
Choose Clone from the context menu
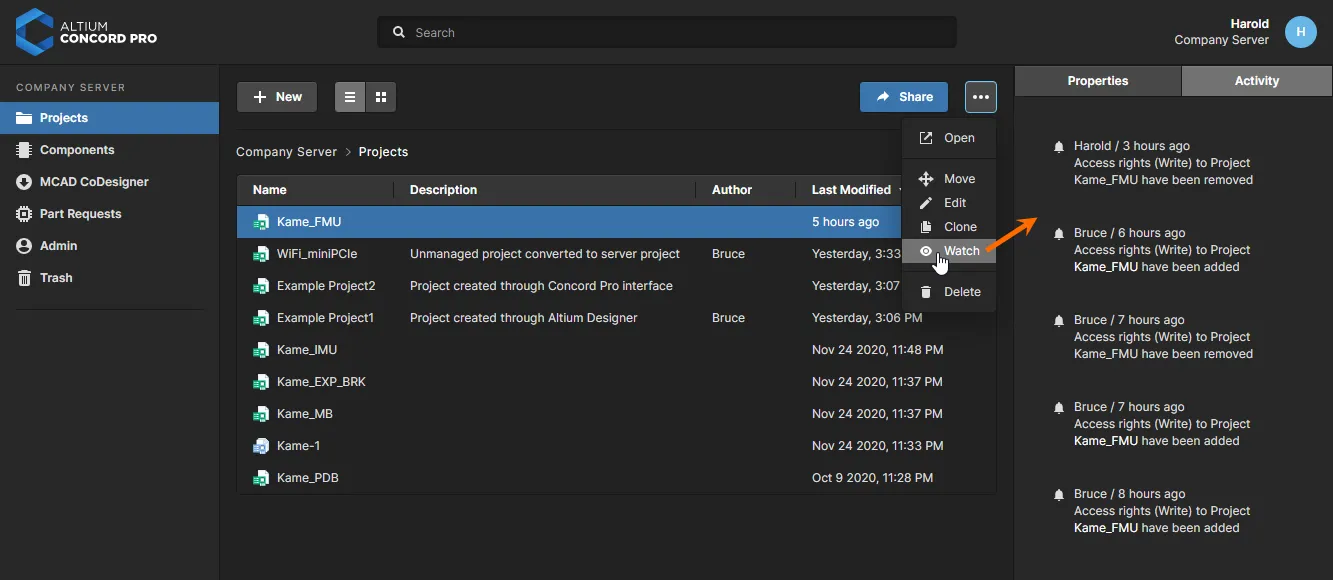[x=949, y=227]
